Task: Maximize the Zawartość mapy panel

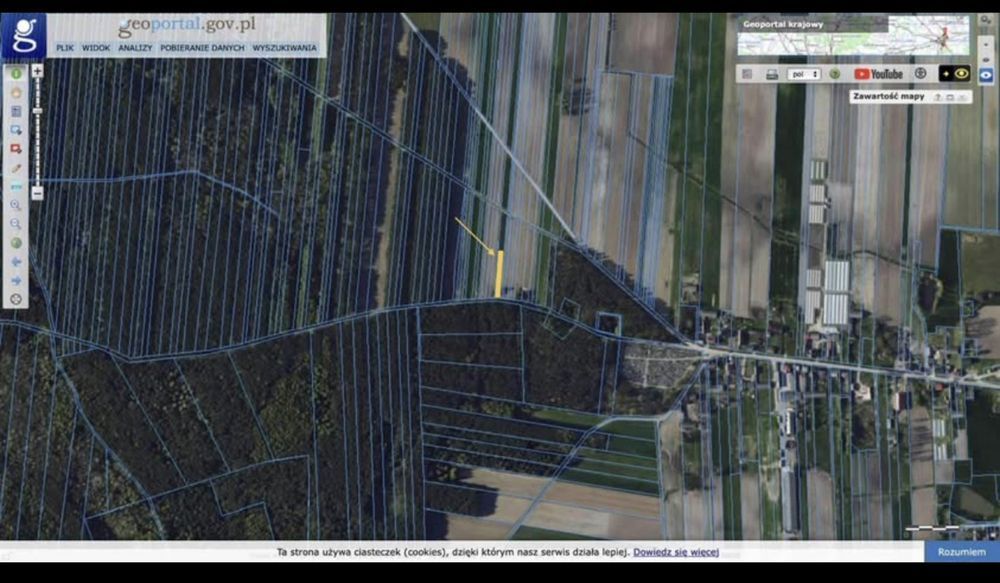Action: 950,97
